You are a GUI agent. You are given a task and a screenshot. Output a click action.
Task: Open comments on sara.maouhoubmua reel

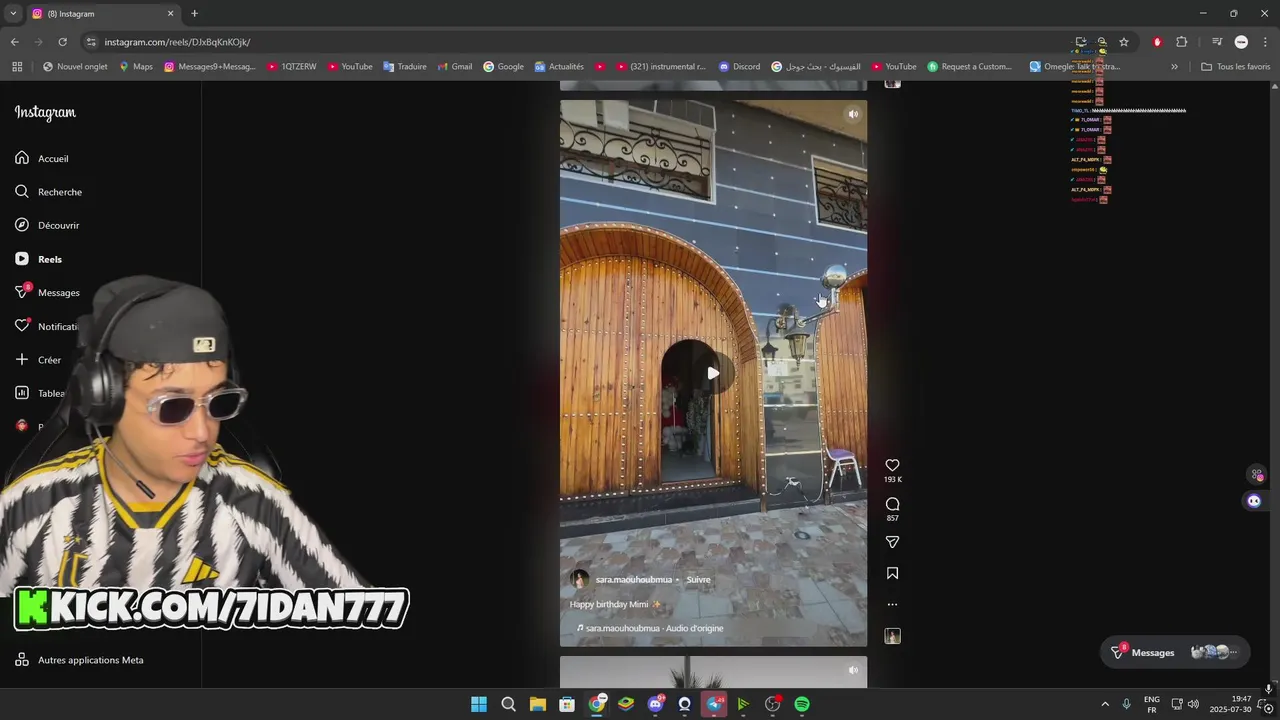coord(892,504)
